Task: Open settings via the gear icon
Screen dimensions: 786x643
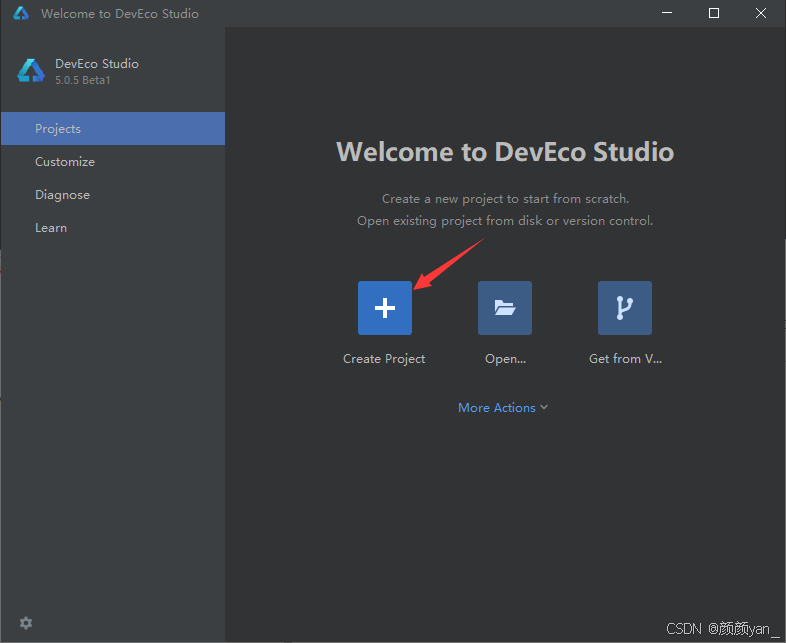Action: click(26, 623)
